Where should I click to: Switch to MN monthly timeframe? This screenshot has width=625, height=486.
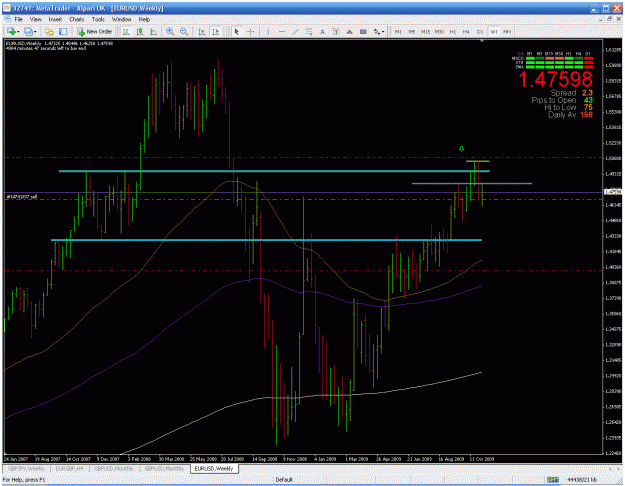[507, 31]
